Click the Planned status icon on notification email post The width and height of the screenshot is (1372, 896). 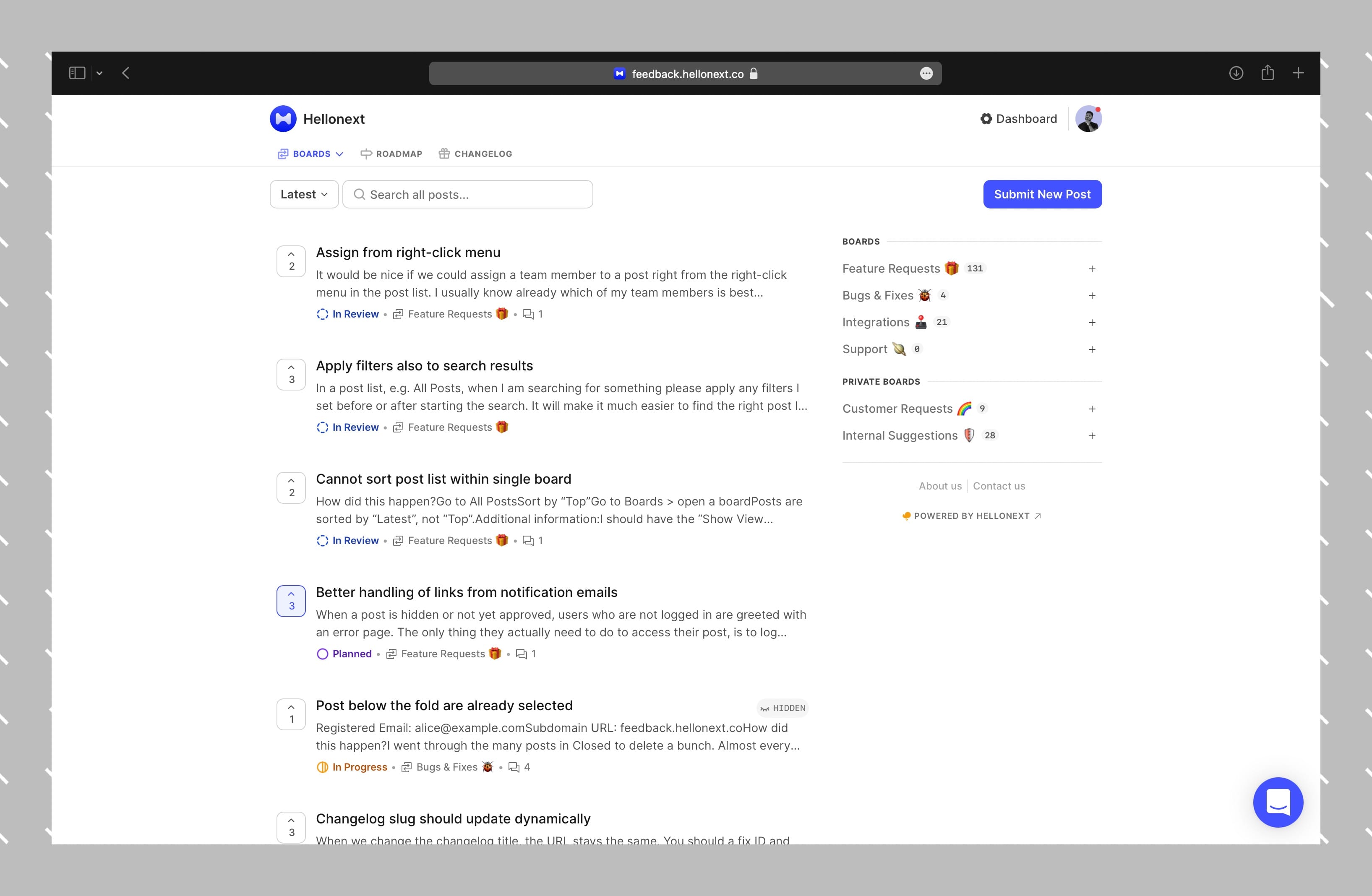(321, 654)
